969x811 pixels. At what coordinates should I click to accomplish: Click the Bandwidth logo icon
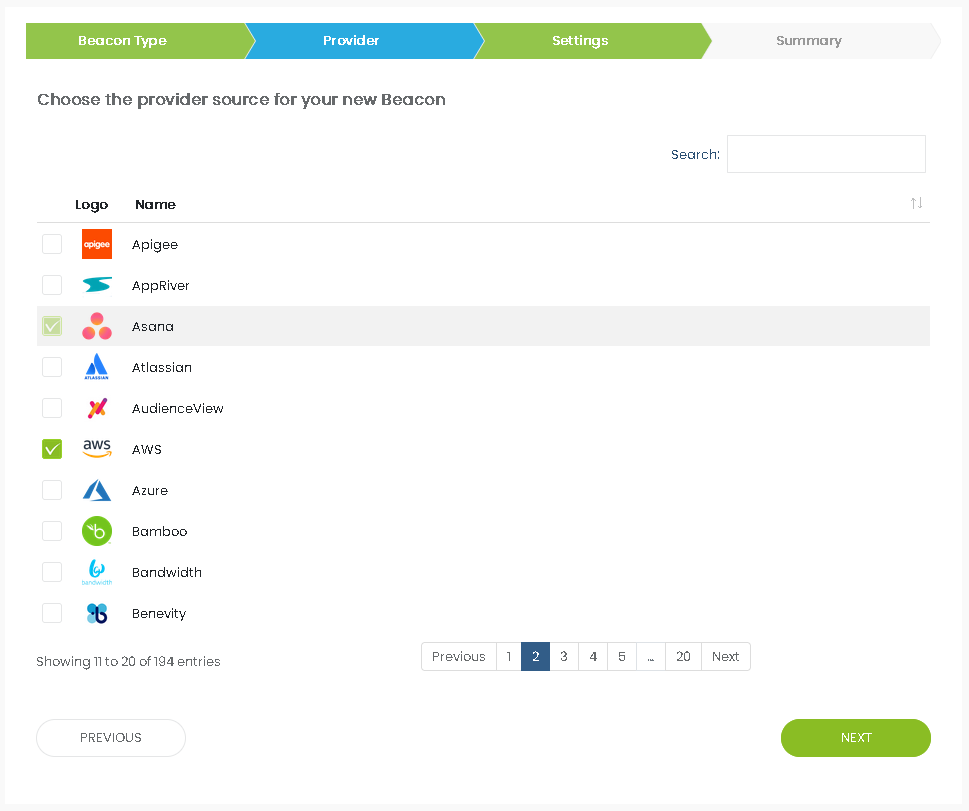97,572
